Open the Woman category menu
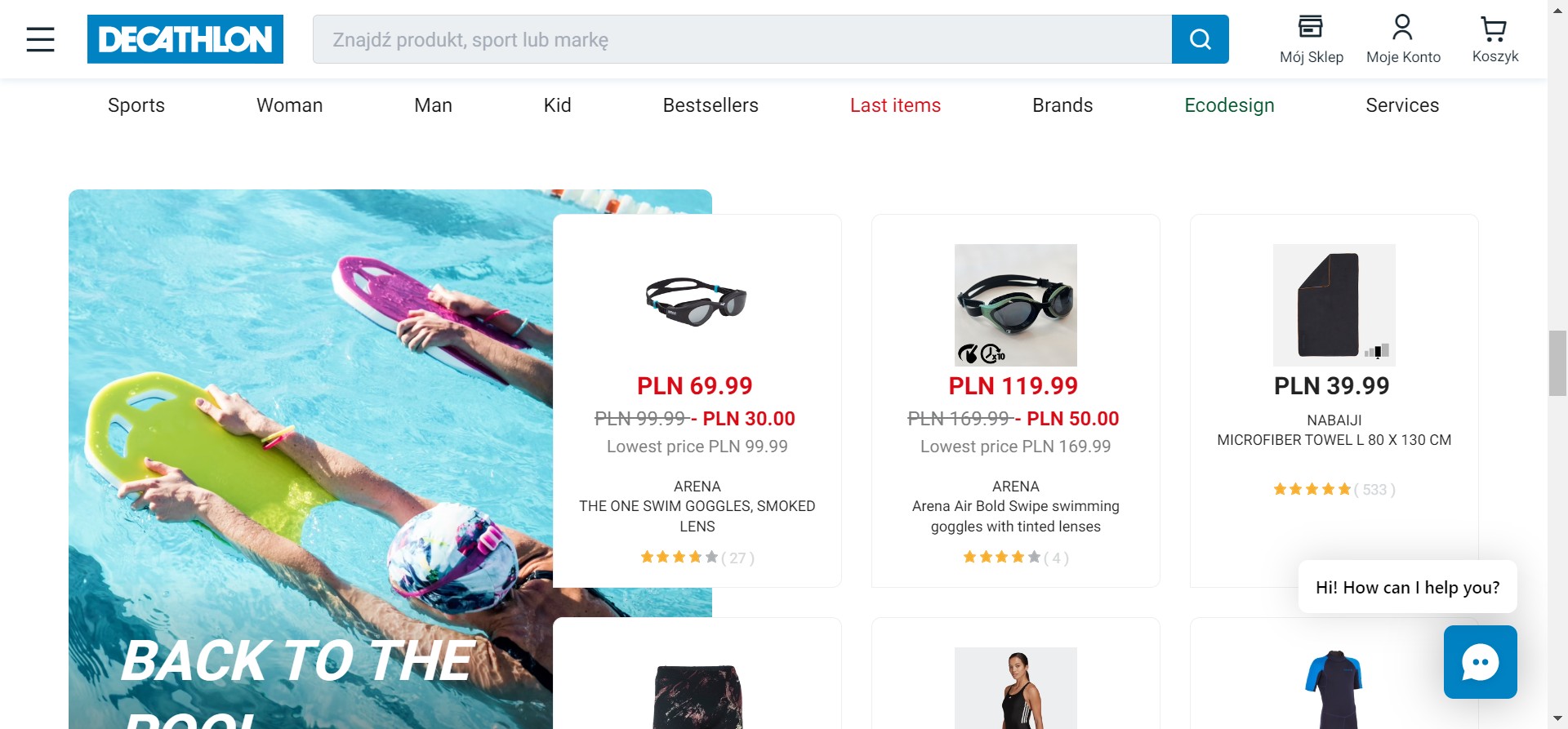 (x=290, y=105)
